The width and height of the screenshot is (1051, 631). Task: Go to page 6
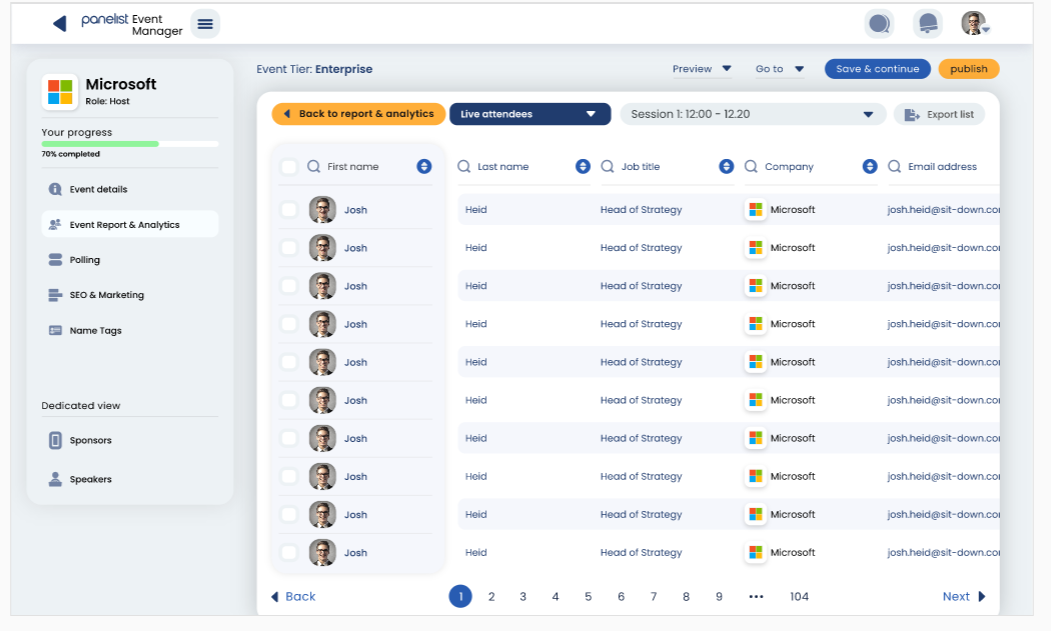(x=621, y=597)
